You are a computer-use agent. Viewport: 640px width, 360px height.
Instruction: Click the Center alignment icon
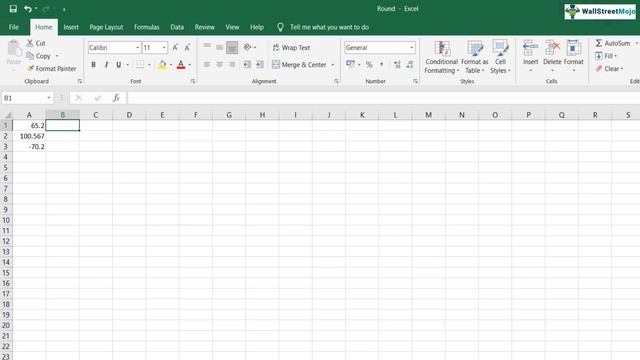point(220,64)
